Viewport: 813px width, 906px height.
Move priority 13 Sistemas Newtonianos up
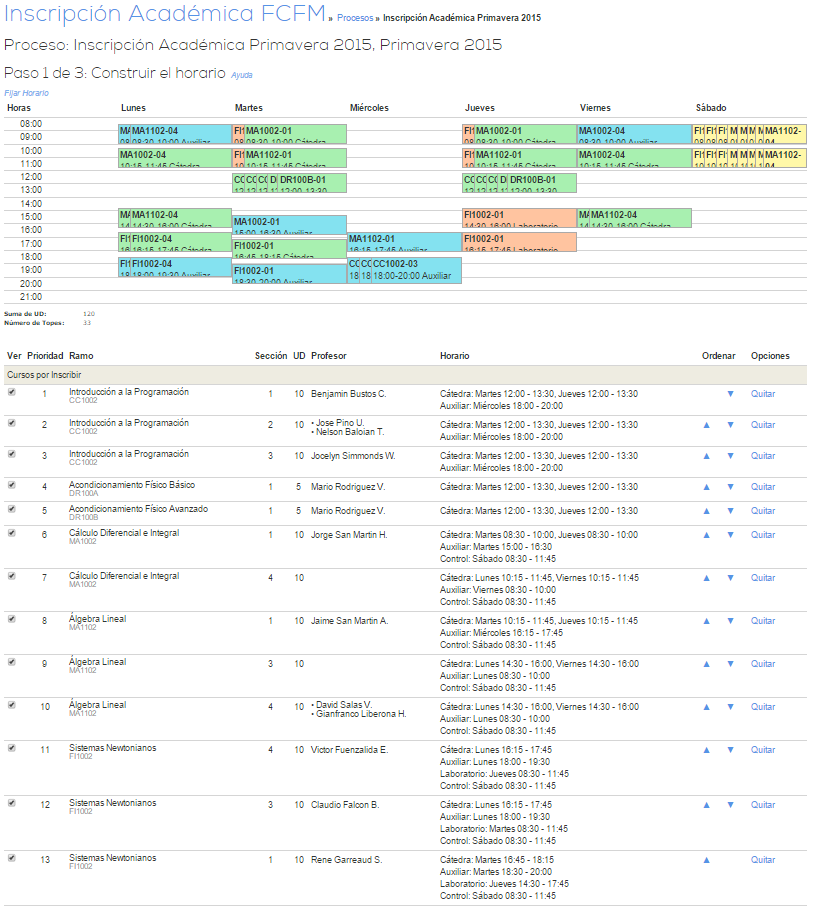point(706,860)
